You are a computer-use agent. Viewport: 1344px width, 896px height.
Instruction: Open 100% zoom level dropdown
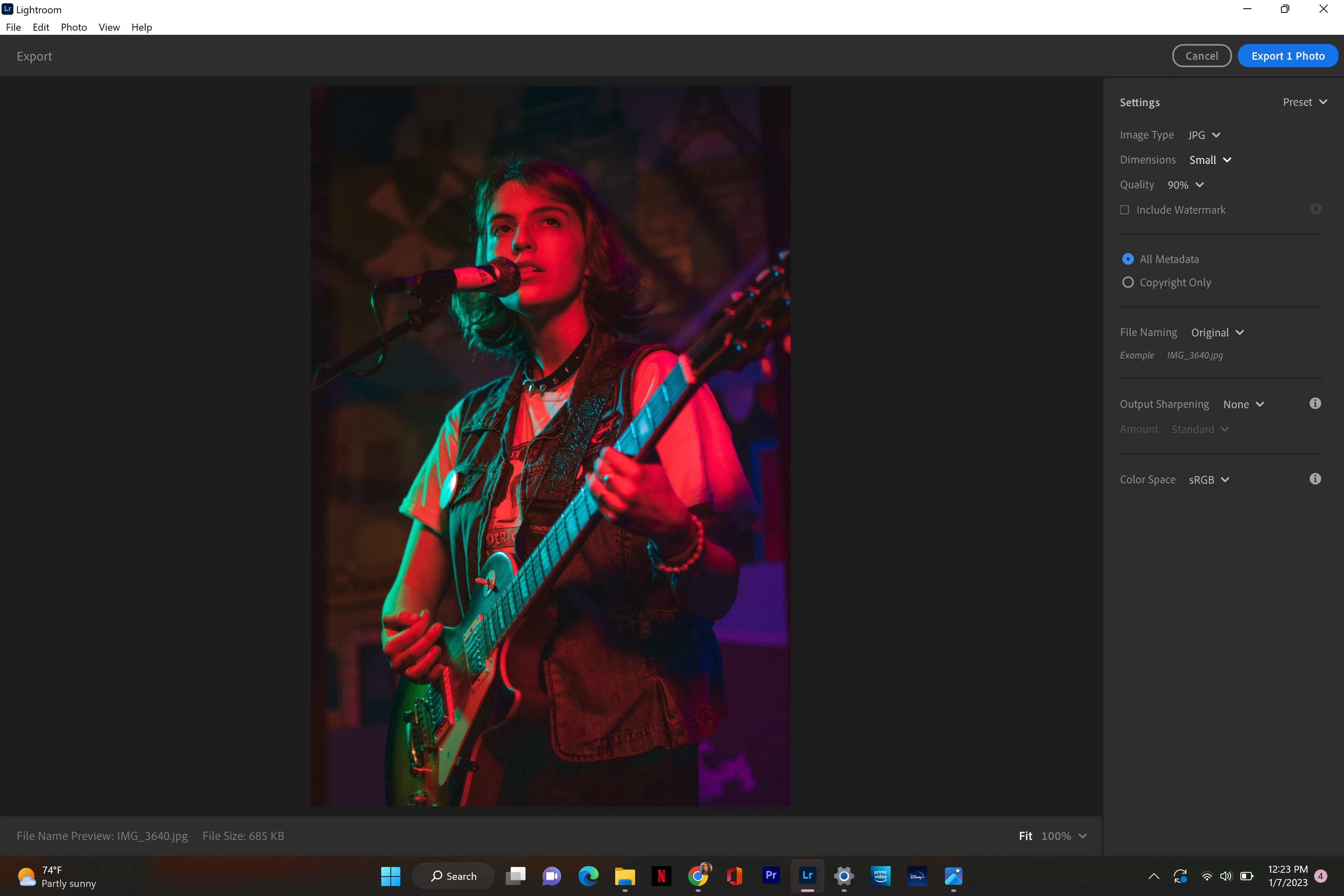point(1064,835)
